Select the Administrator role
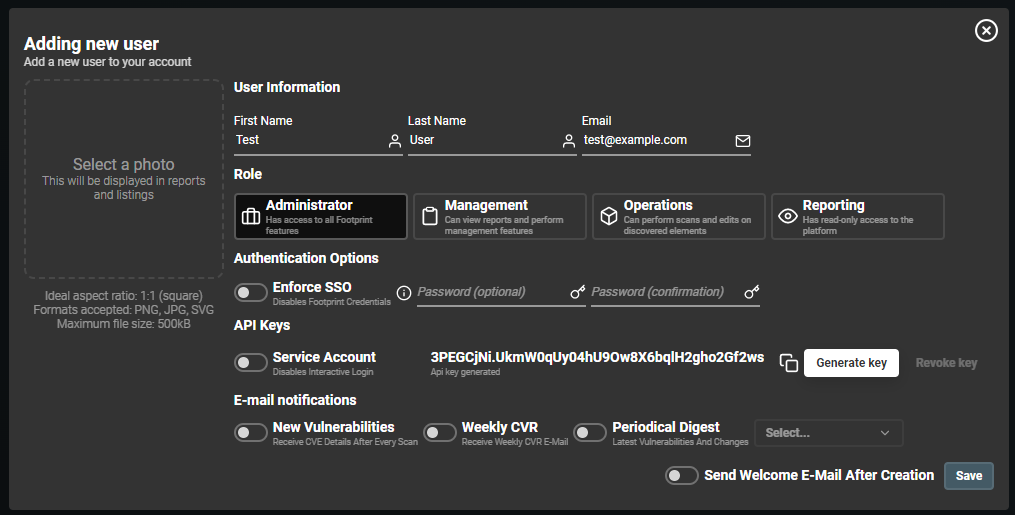The image size is (1015, 515). pos(321,216)
